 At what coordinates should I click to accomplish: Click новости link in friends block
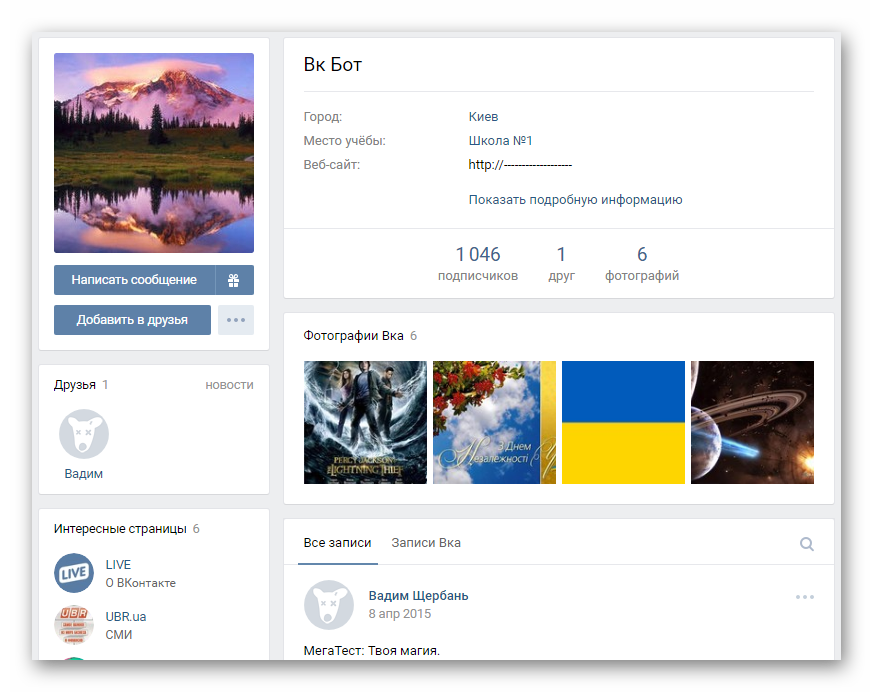coord(229,385)
